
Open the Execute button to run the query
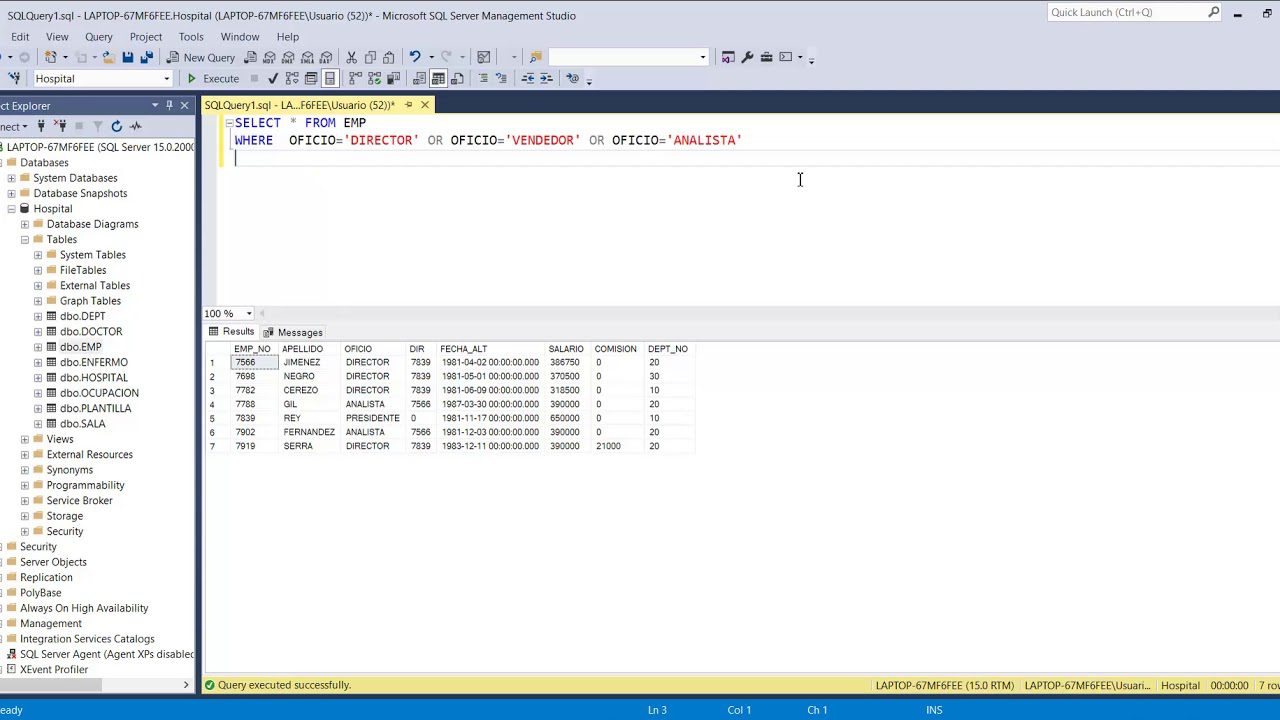[214, 78]
